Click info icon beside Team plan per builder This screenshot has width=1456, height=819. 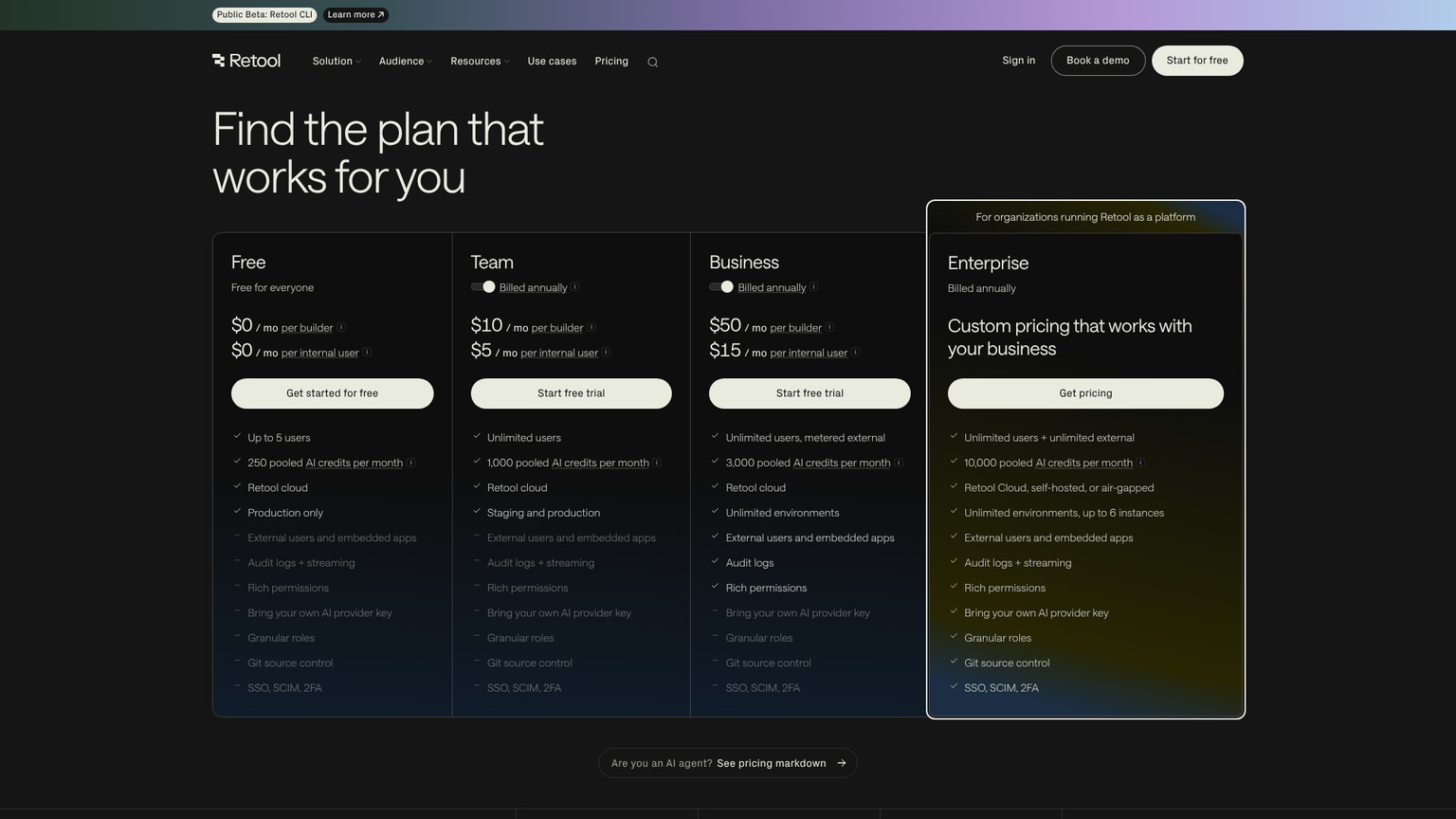[591, 327]
